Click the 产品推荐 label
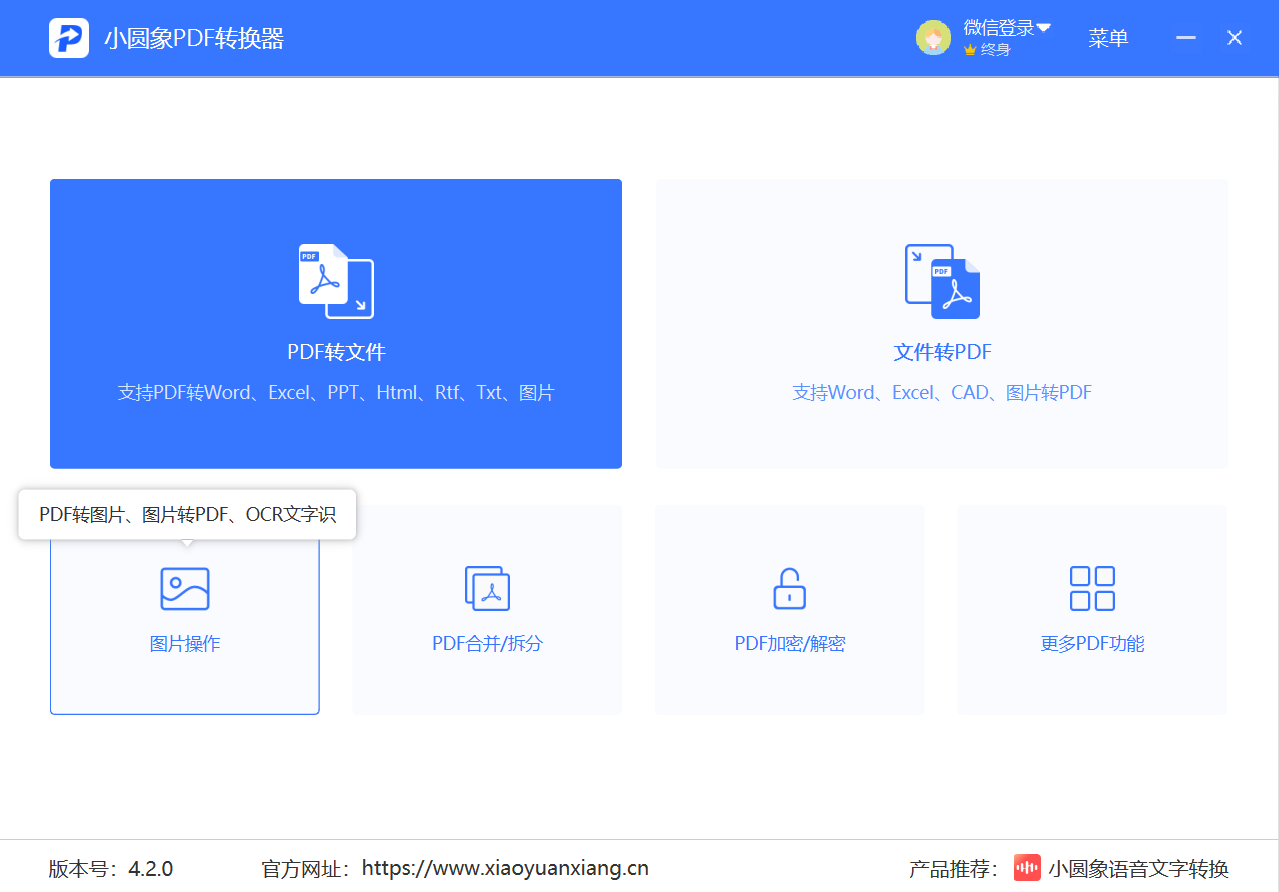Viewport: 1279px width, 892px height. [953, 868]
